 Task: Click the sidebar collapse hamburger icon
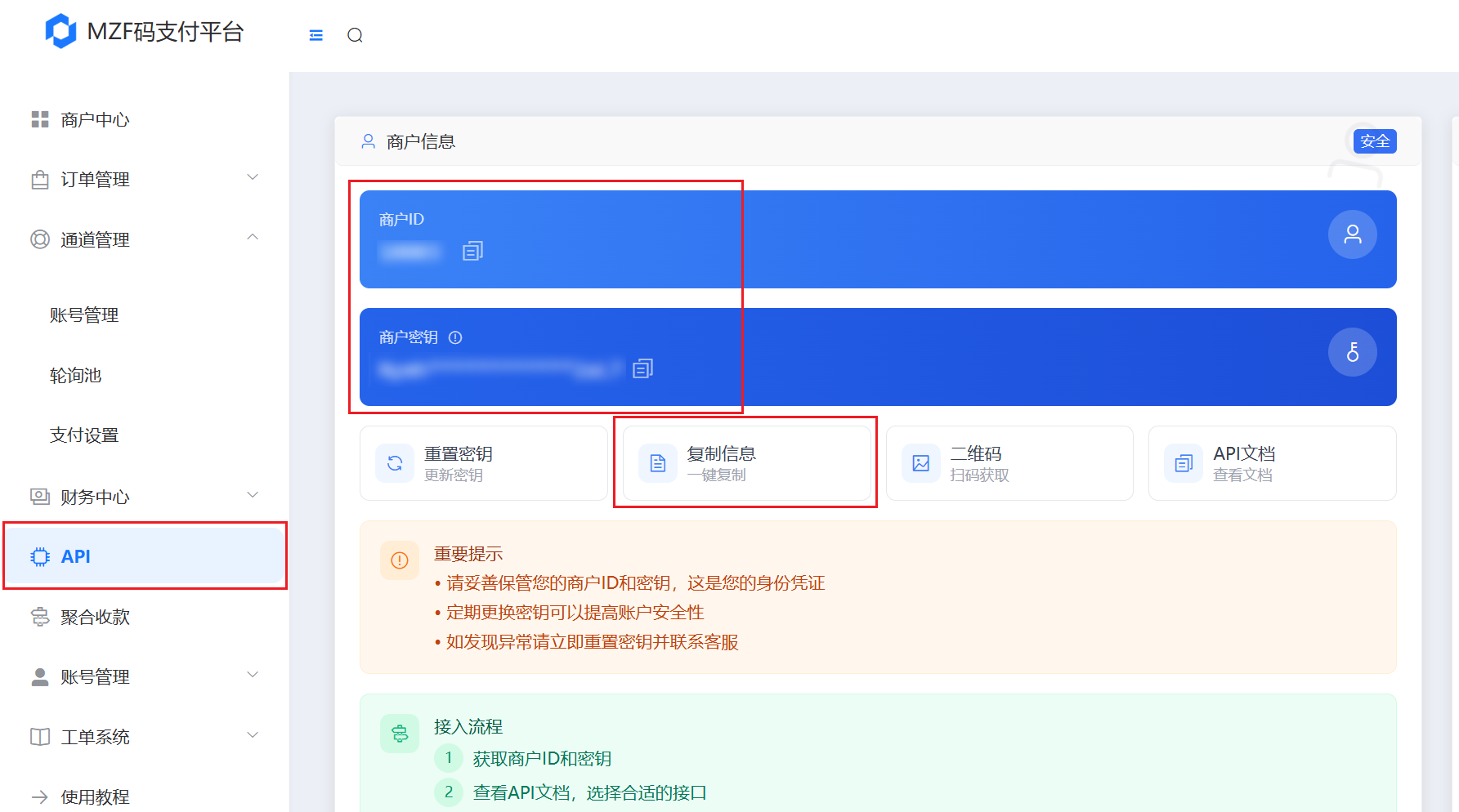pos(316,35)
